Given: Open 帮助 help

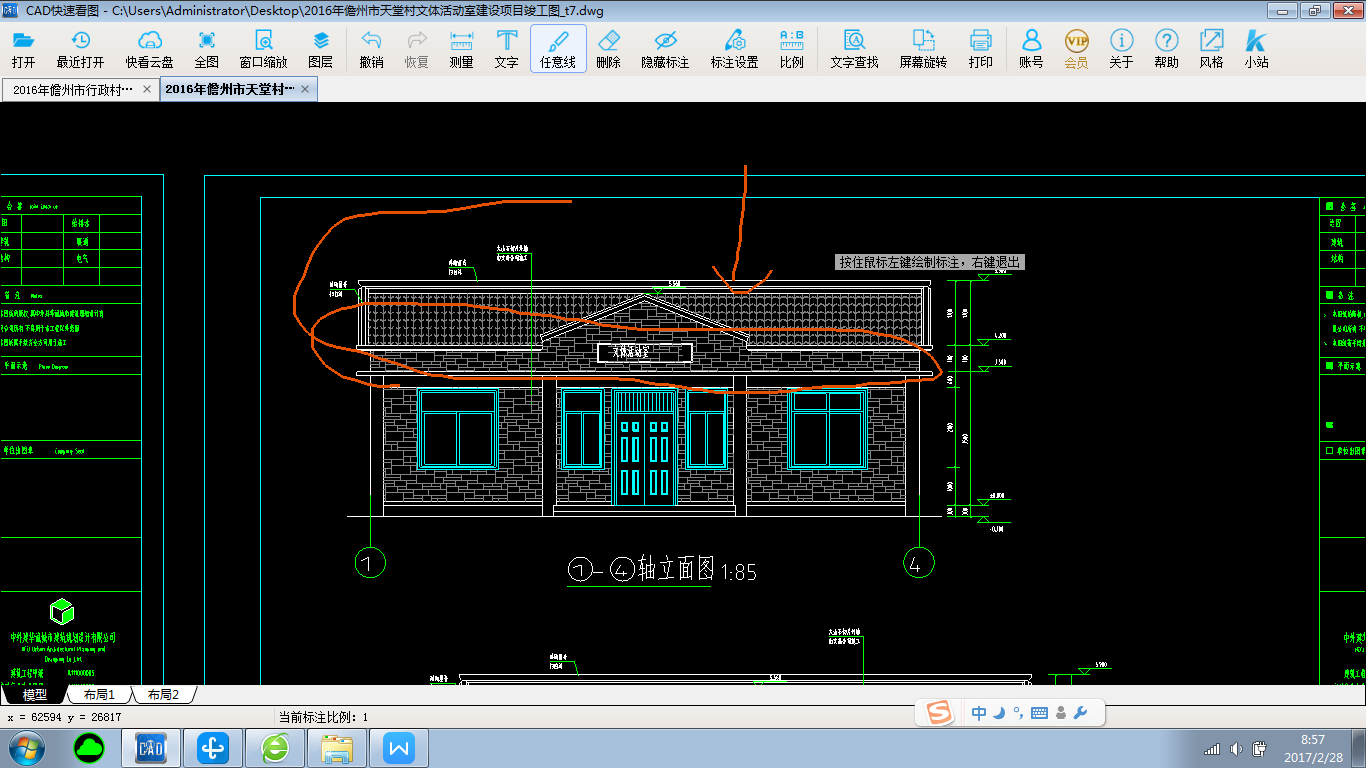Looking at the screenshot, I should [1166, 48].
